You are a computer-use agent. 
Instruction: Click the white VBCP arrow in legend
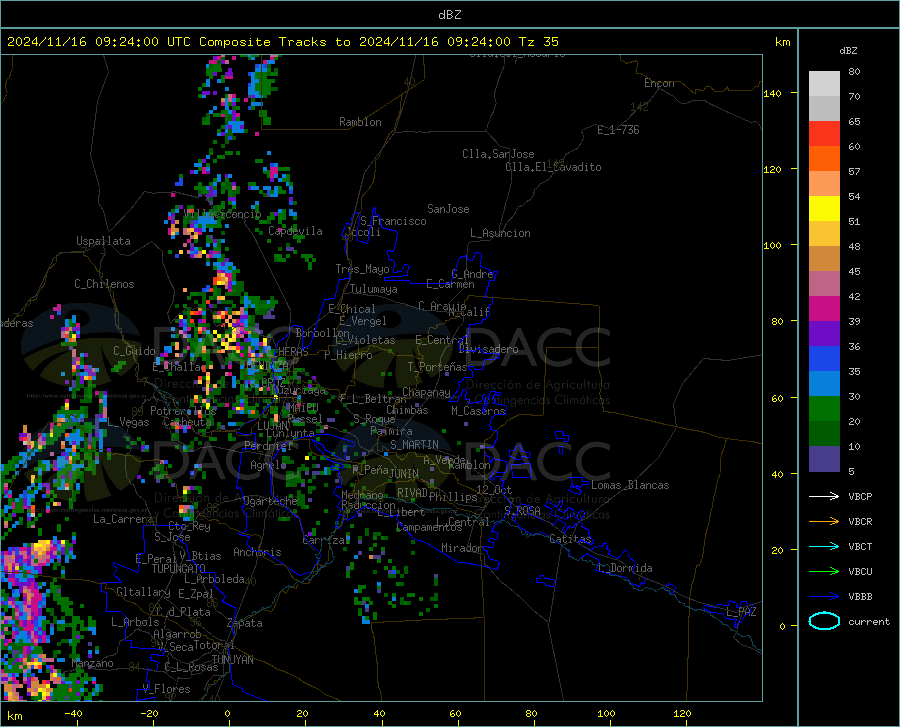coord(824,496)
